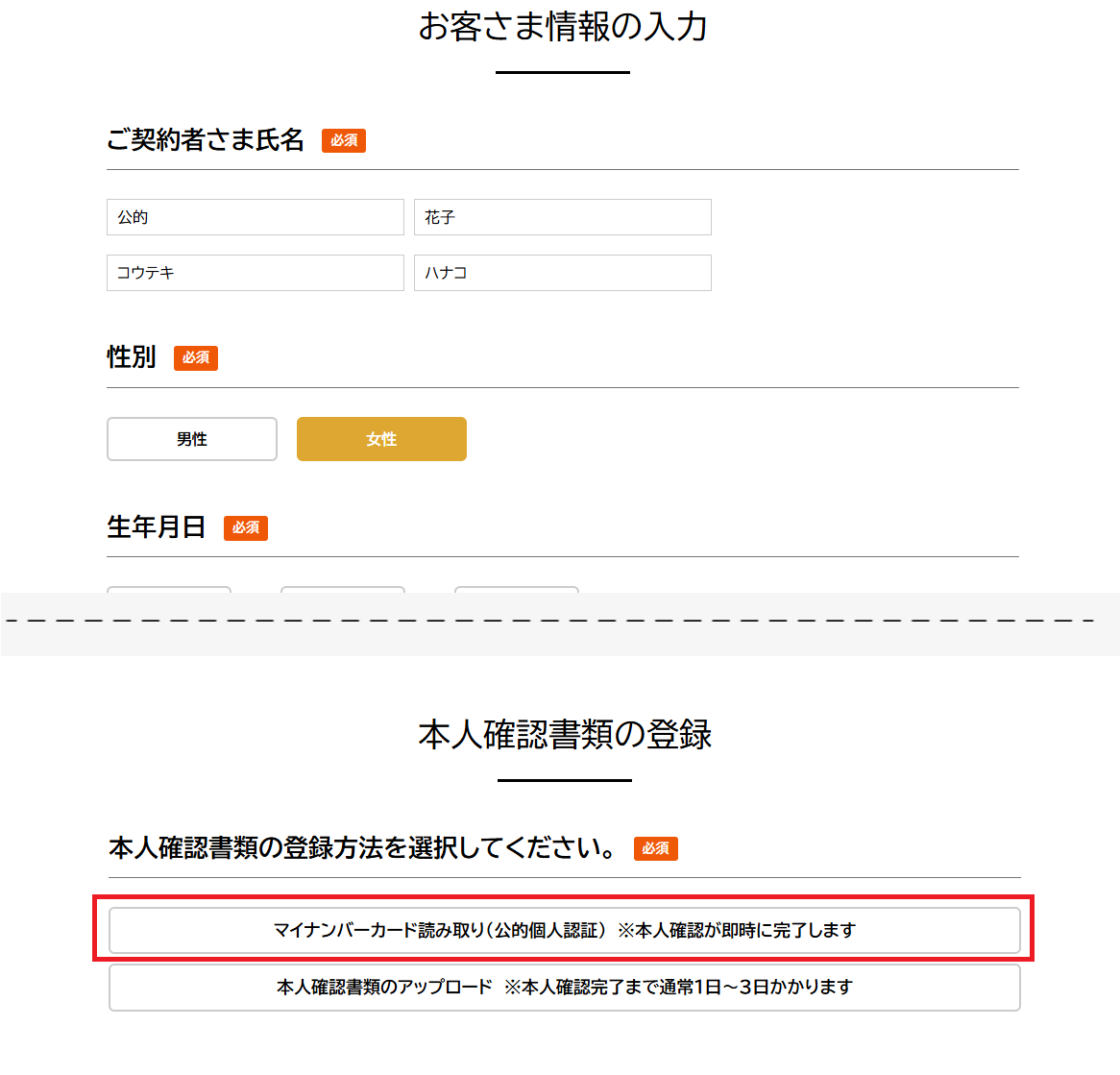Choose 本人確認書類のアップロード option
This screenshot has height=1075, width=1120.
(x=564, y=988)
